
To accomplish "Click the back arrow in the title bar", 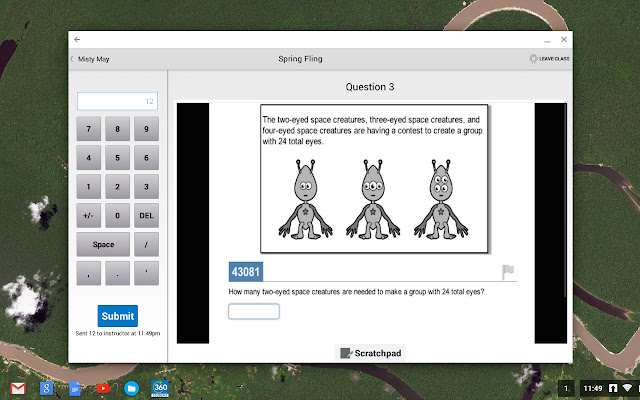I will click(x=77, y=40).
